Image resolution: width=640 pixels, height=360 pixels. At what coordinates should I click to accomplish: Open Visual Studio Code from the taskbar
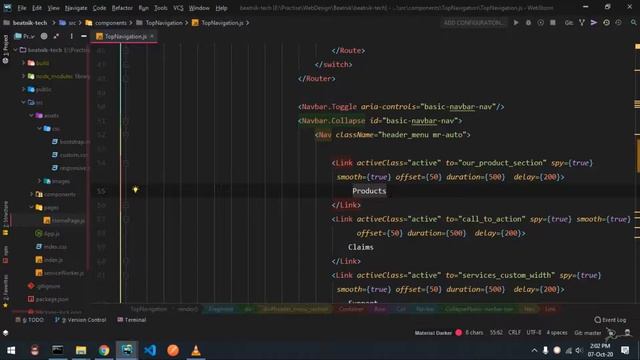pyautogui.click(x=150, y=350)
